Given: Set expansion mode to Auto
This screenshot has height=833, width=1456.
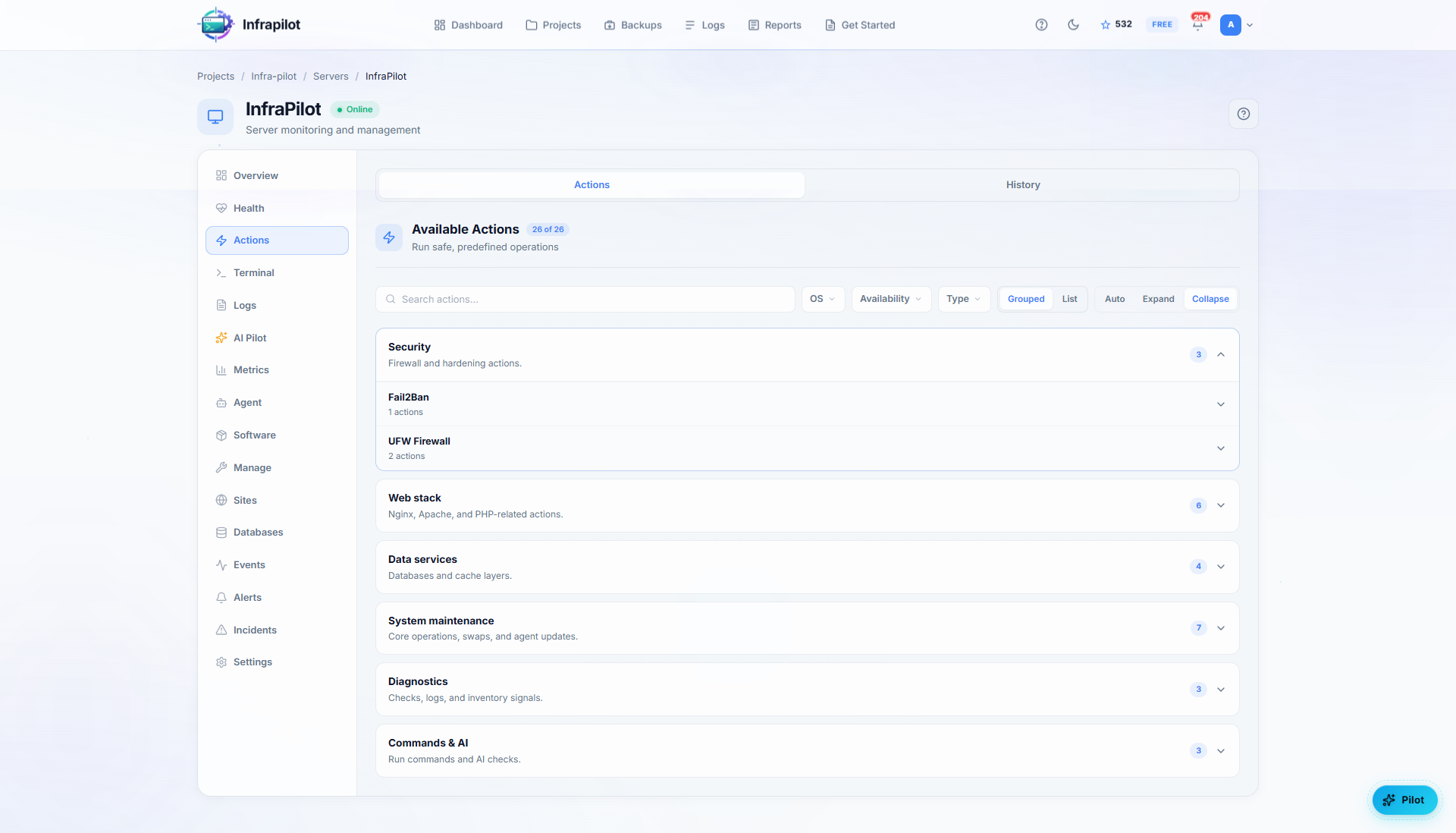Looking at the screenshot, I should pos(1114,299).
